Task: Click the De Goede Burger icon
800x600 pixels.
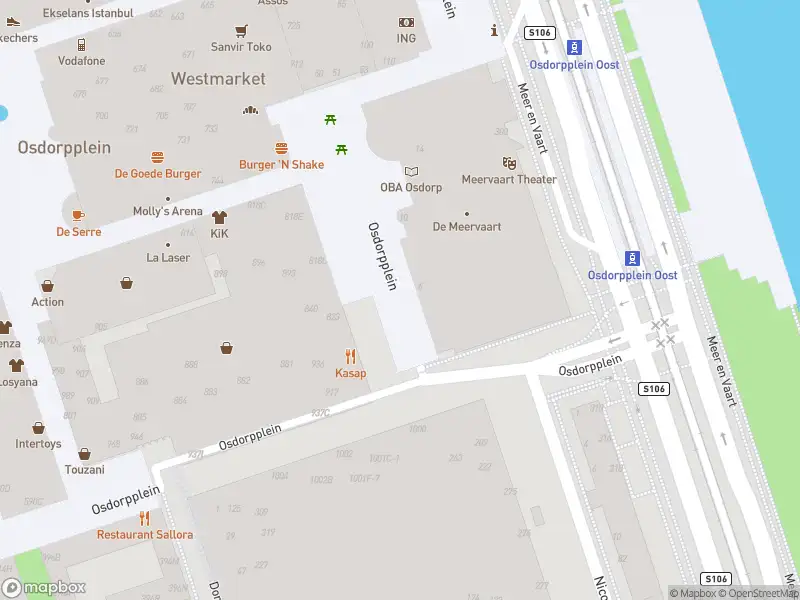Action: click(157, 157)
